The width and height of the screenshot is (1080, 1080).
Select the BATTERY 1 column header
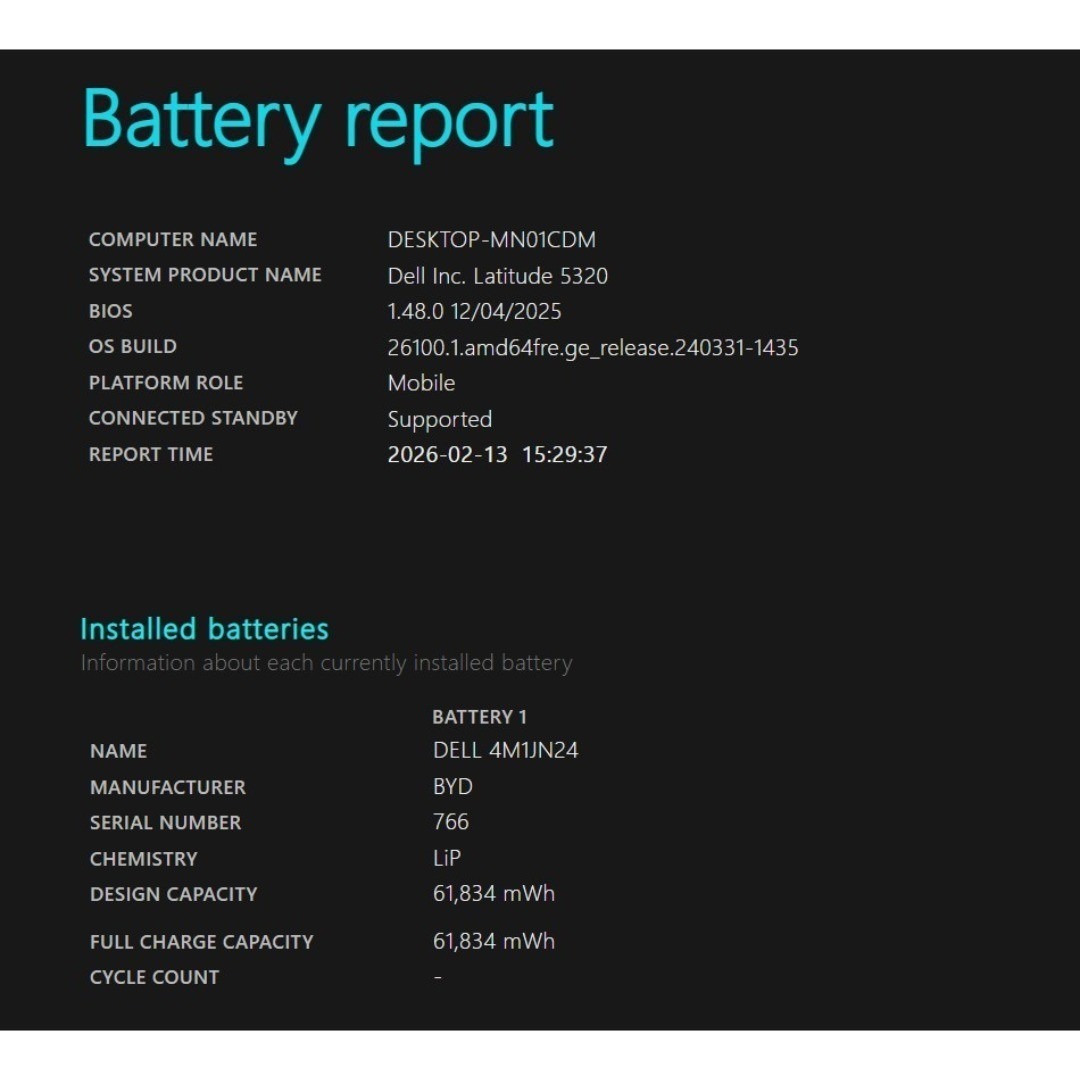pos(479,717)
